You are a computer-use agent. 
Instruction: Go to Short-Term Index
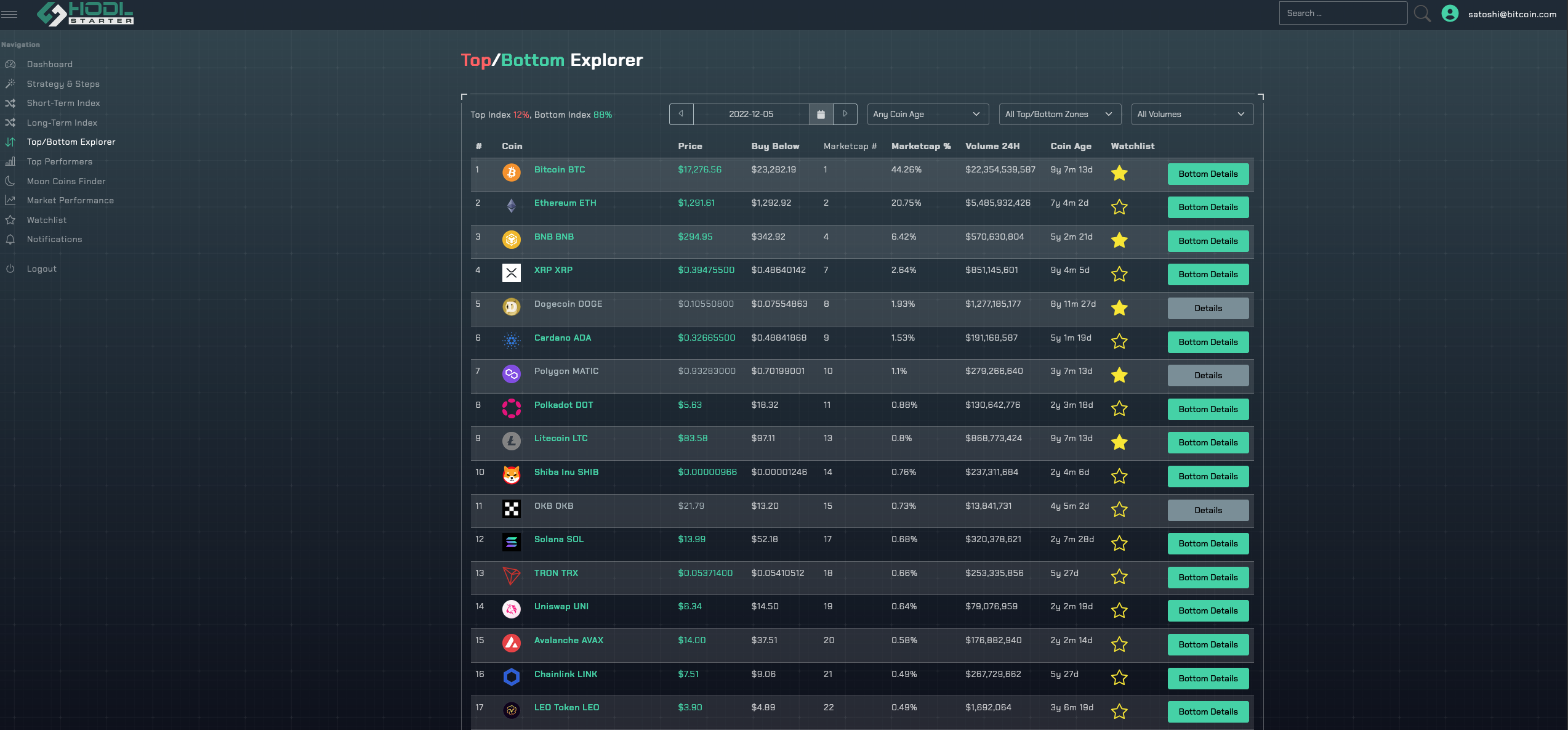[x=63, y=103]
